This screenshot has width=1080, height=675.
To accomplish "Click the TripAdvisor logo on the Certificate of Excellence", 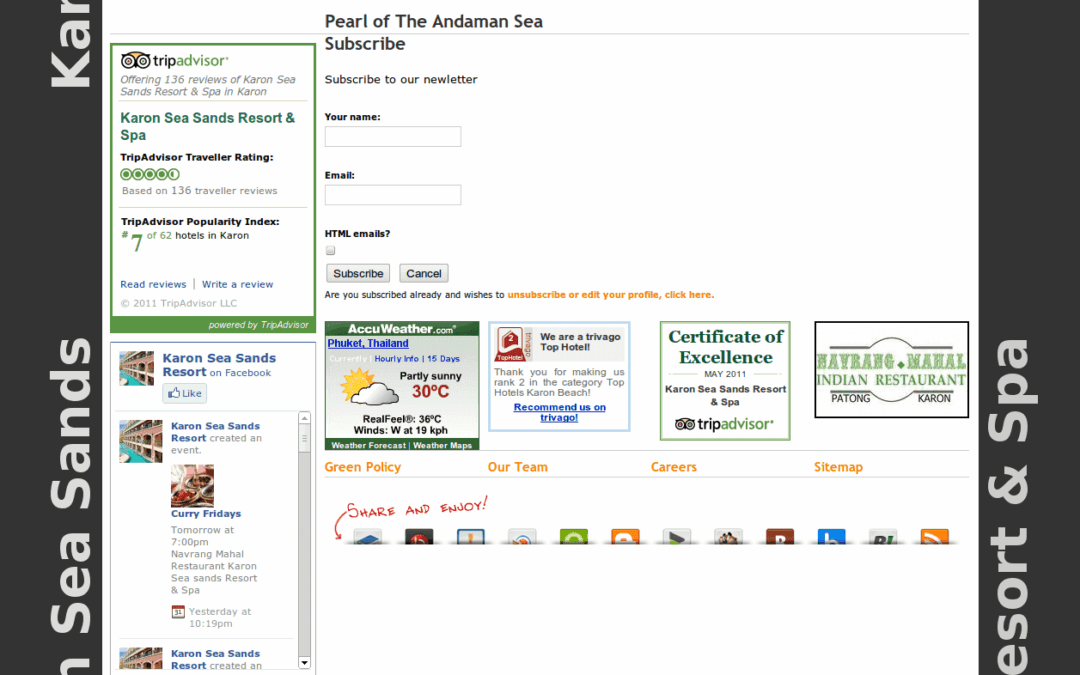I will coord(724,424).
